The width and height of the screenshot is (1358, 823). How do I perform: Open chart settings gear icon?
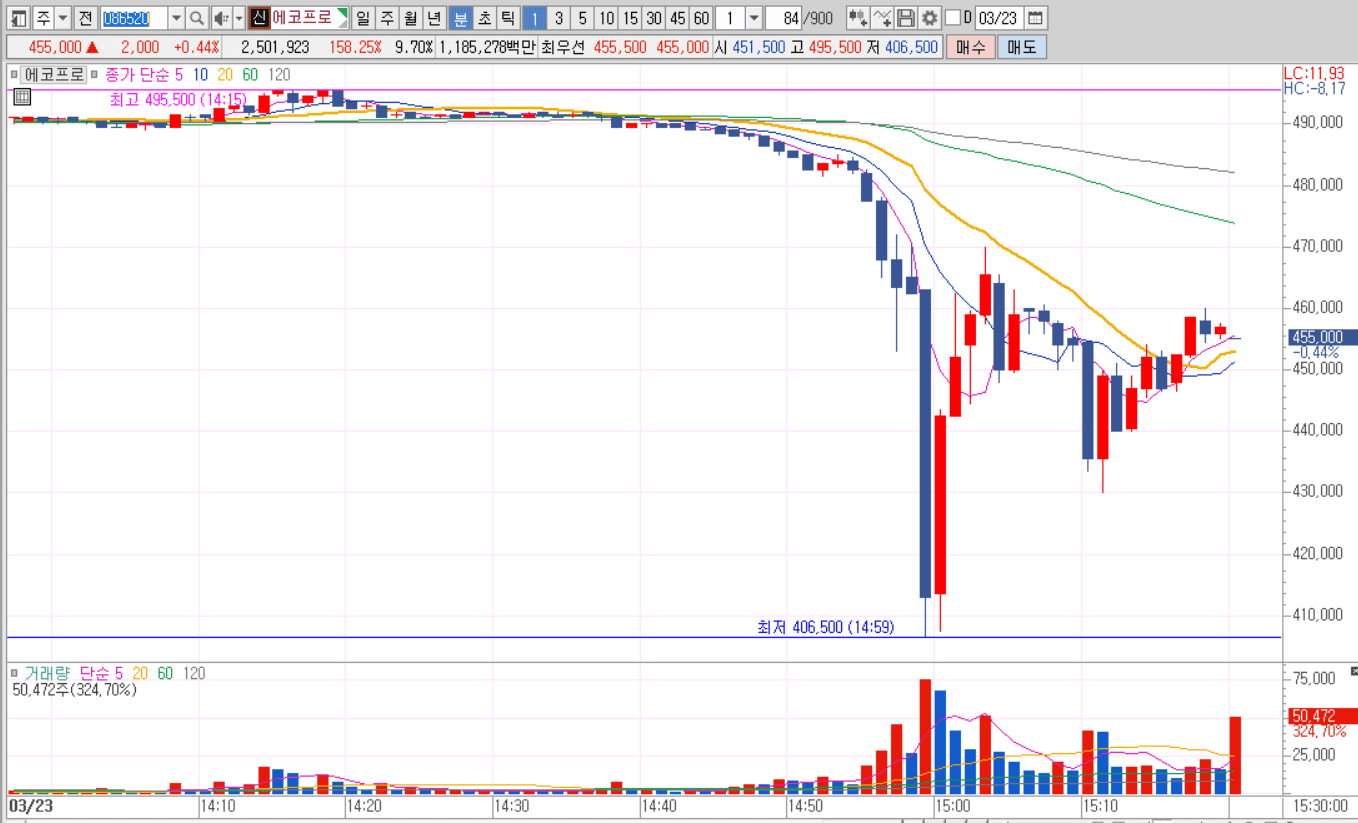click(x=929, y=17)
